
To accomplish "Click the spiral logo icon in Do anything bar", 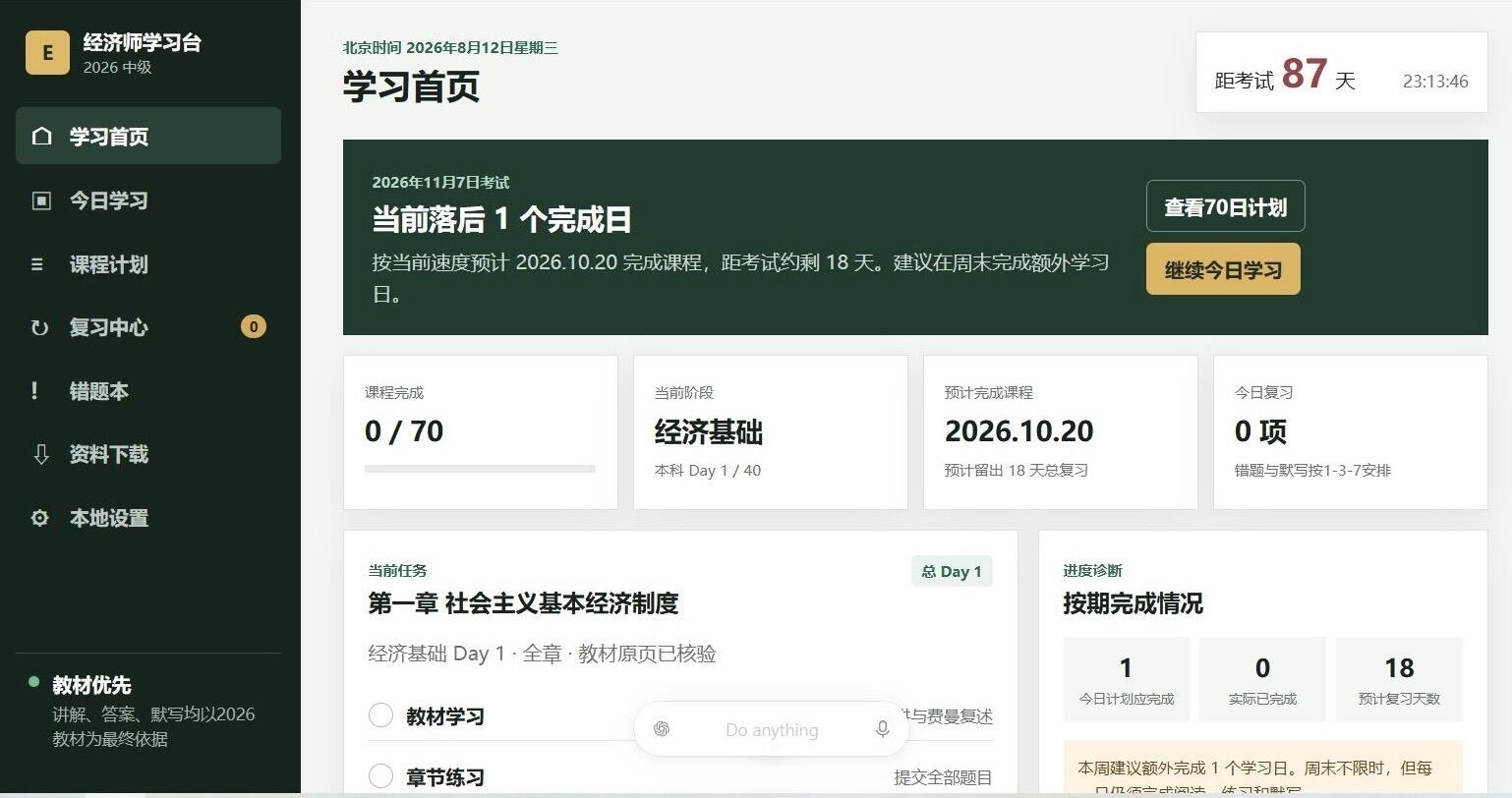I will (662, 729).
